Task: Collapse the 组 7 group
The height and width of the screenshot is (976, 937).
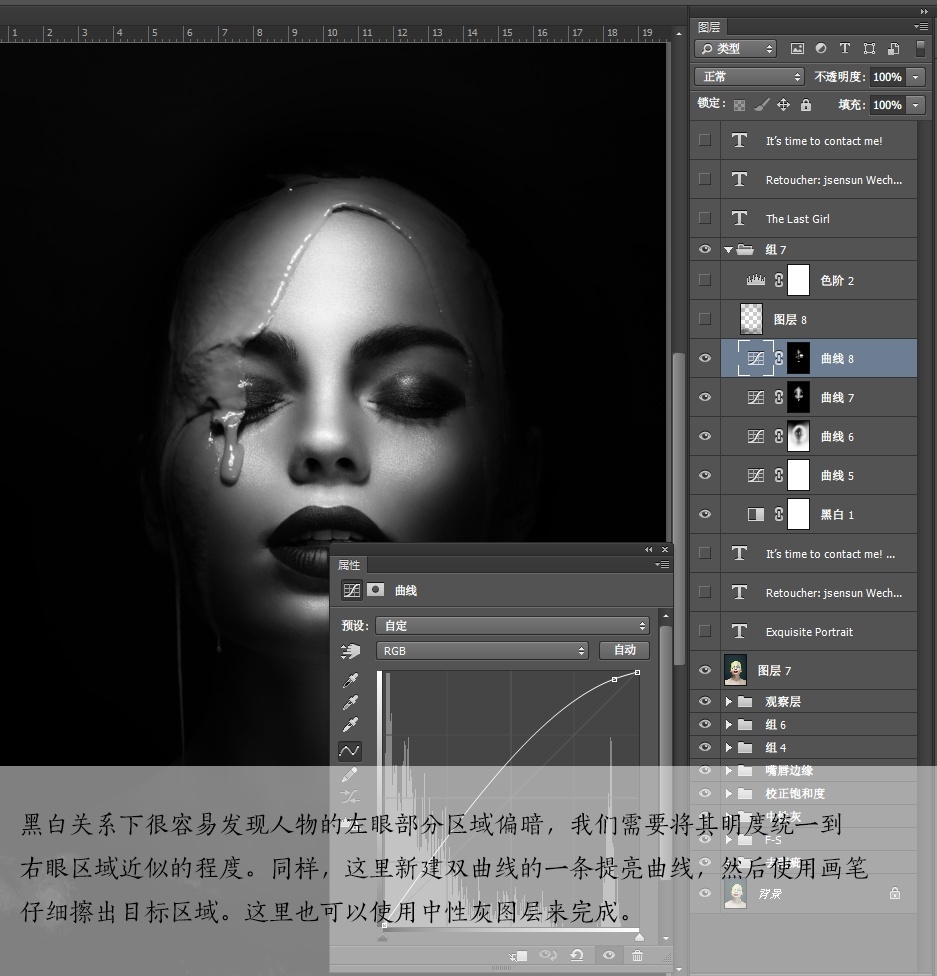Action: pos(728,250)
